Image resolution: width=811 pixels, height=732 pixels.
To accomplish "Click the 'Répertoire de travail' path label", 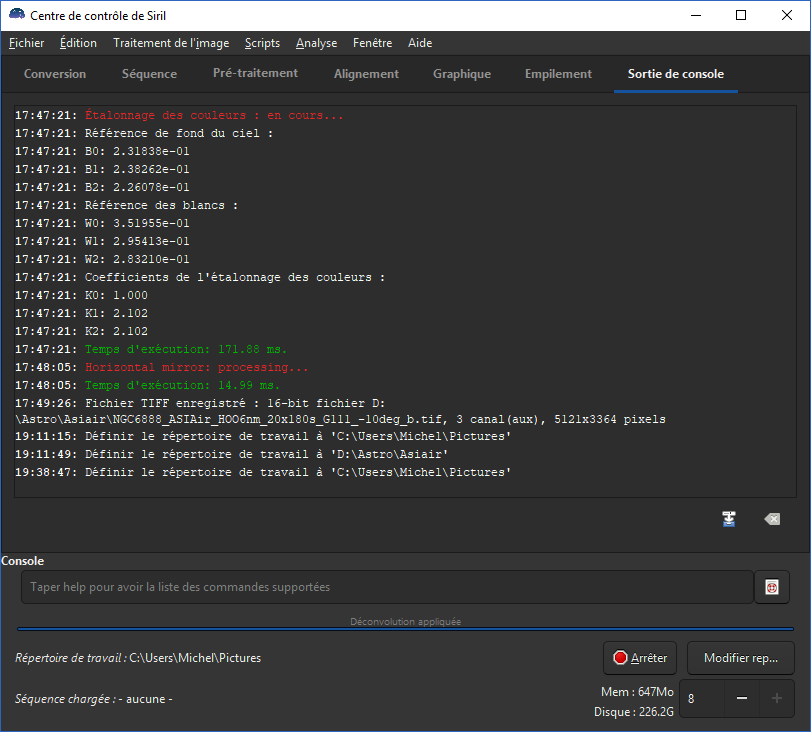I will 138,658.
